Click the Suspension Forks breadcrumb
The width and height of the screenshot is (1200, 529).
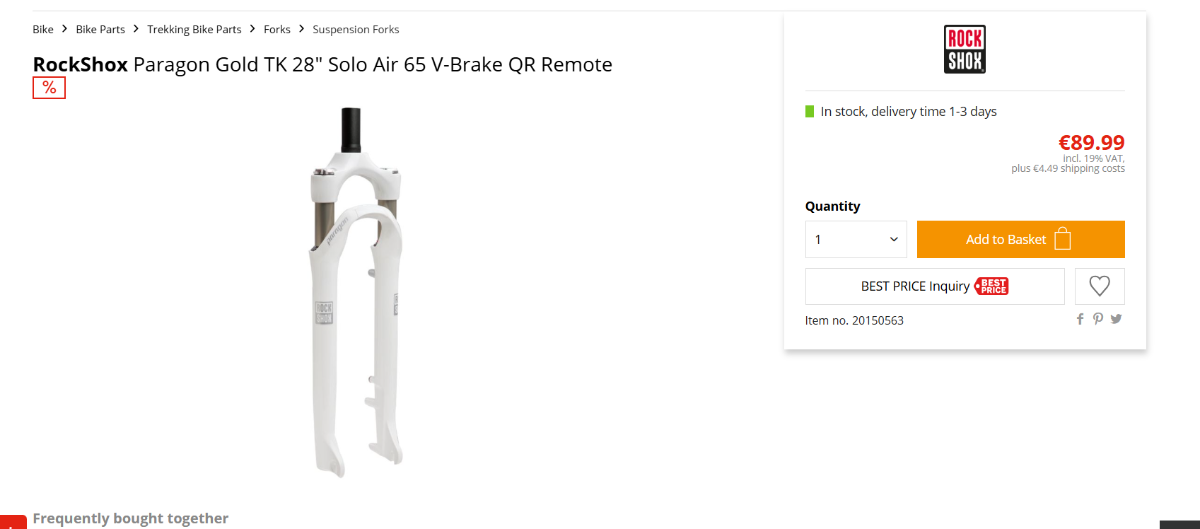[355, 30]
